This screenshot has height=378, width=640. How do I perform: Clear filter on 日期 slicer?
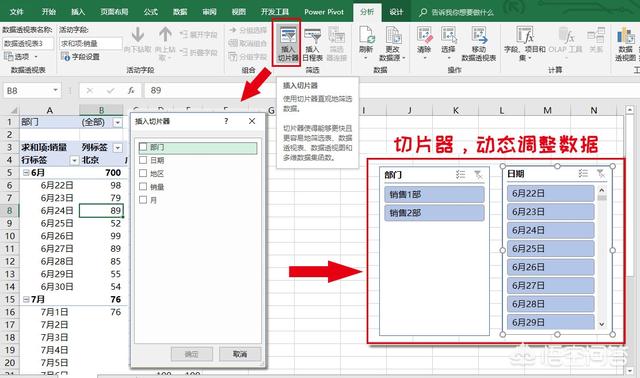click(601, 173)
